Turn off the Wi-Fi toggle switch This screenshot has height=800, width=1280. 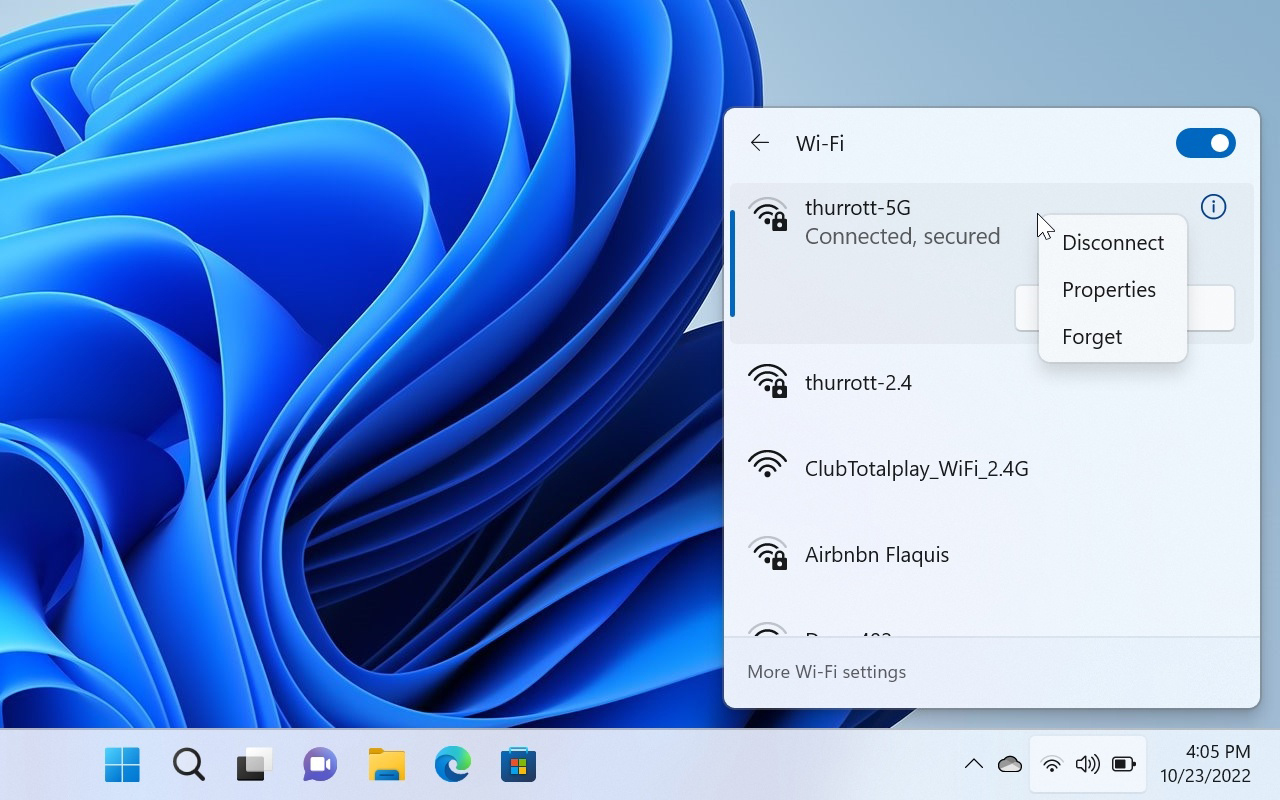tap(1205, 143)
